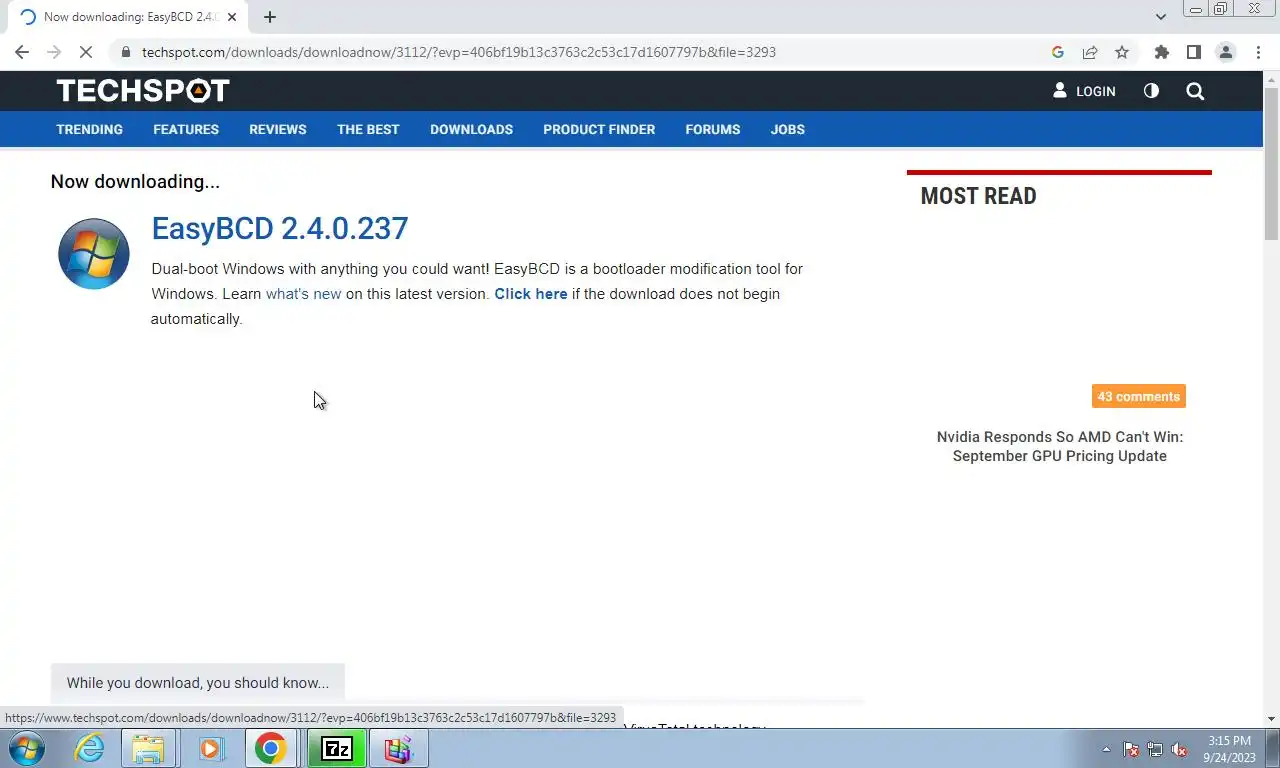Open the REVIEWS menu item
Screen dimensions: 1280x768
tap(278, 129)
